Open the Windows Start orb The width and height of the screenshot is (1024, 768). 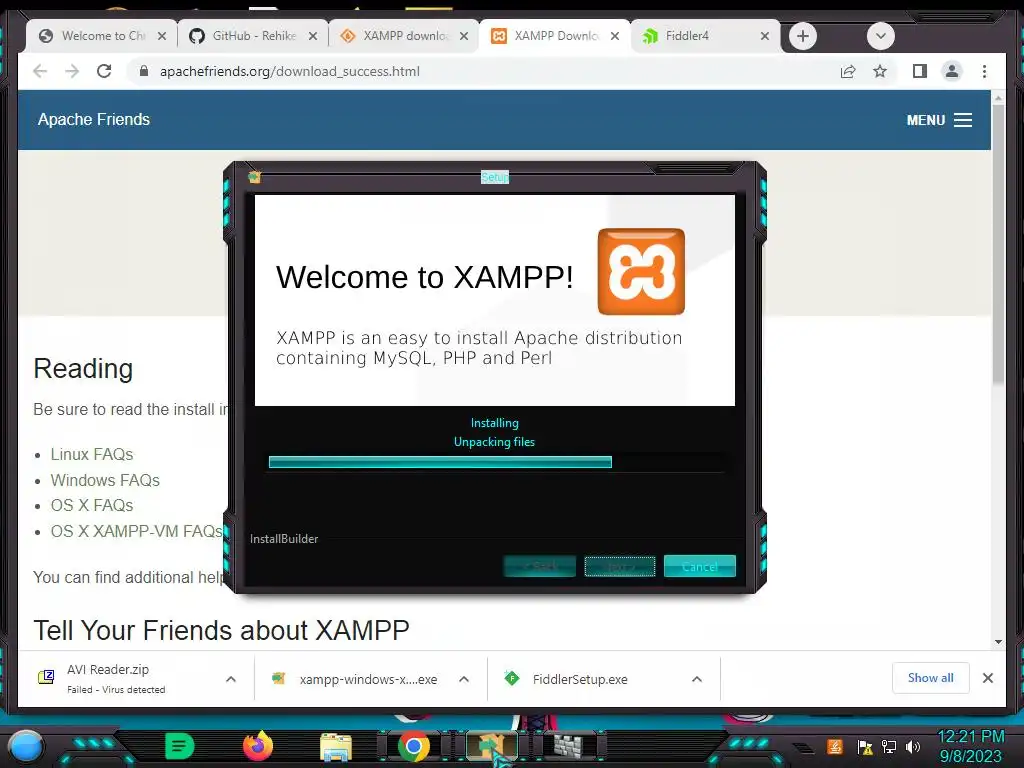point(26,746)
